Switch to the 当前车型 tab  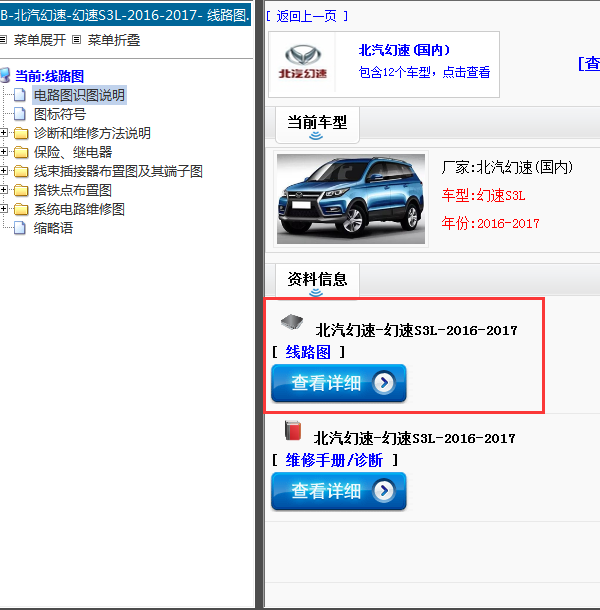tap(317, 124)
